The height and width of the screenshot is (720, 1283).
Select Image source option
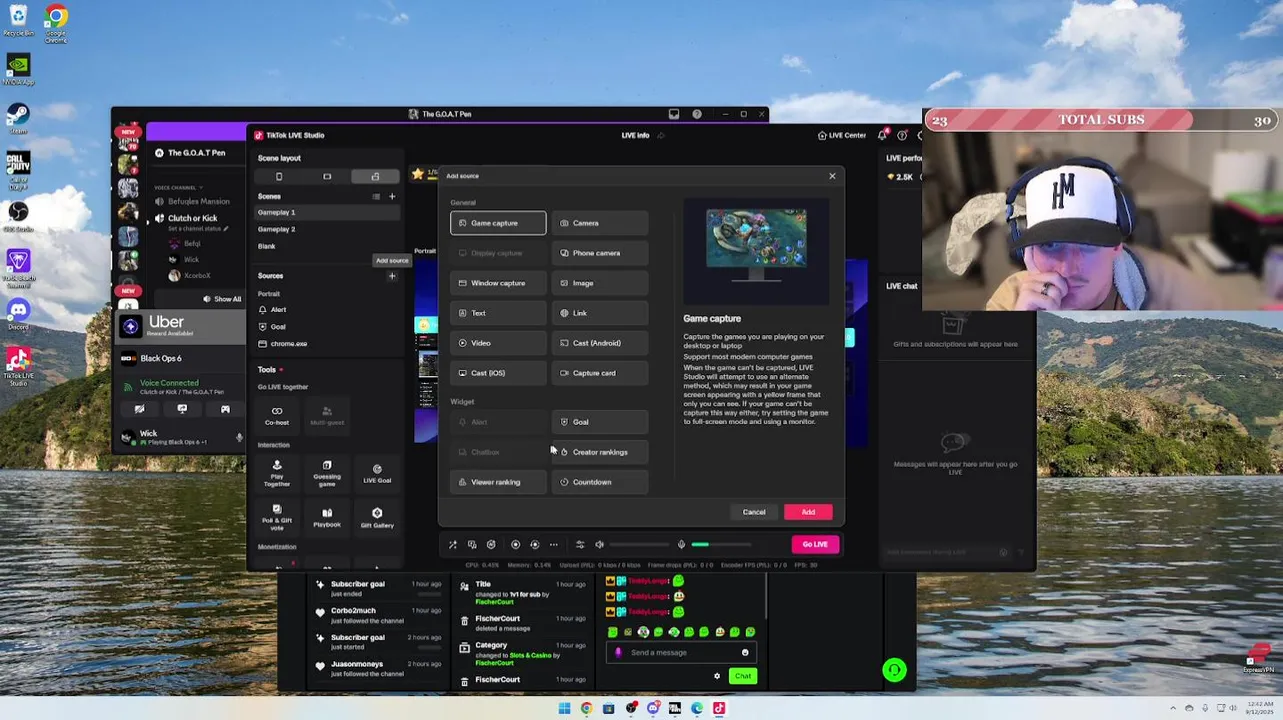pyautogui.click(x=600, y=283)
